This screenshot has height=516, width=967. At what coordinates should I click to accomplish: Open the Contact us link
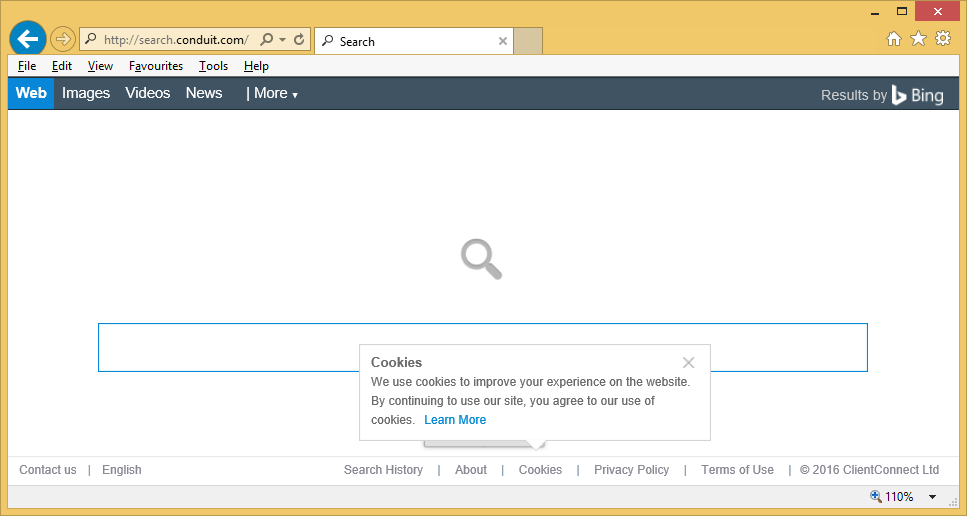point(47,470)
